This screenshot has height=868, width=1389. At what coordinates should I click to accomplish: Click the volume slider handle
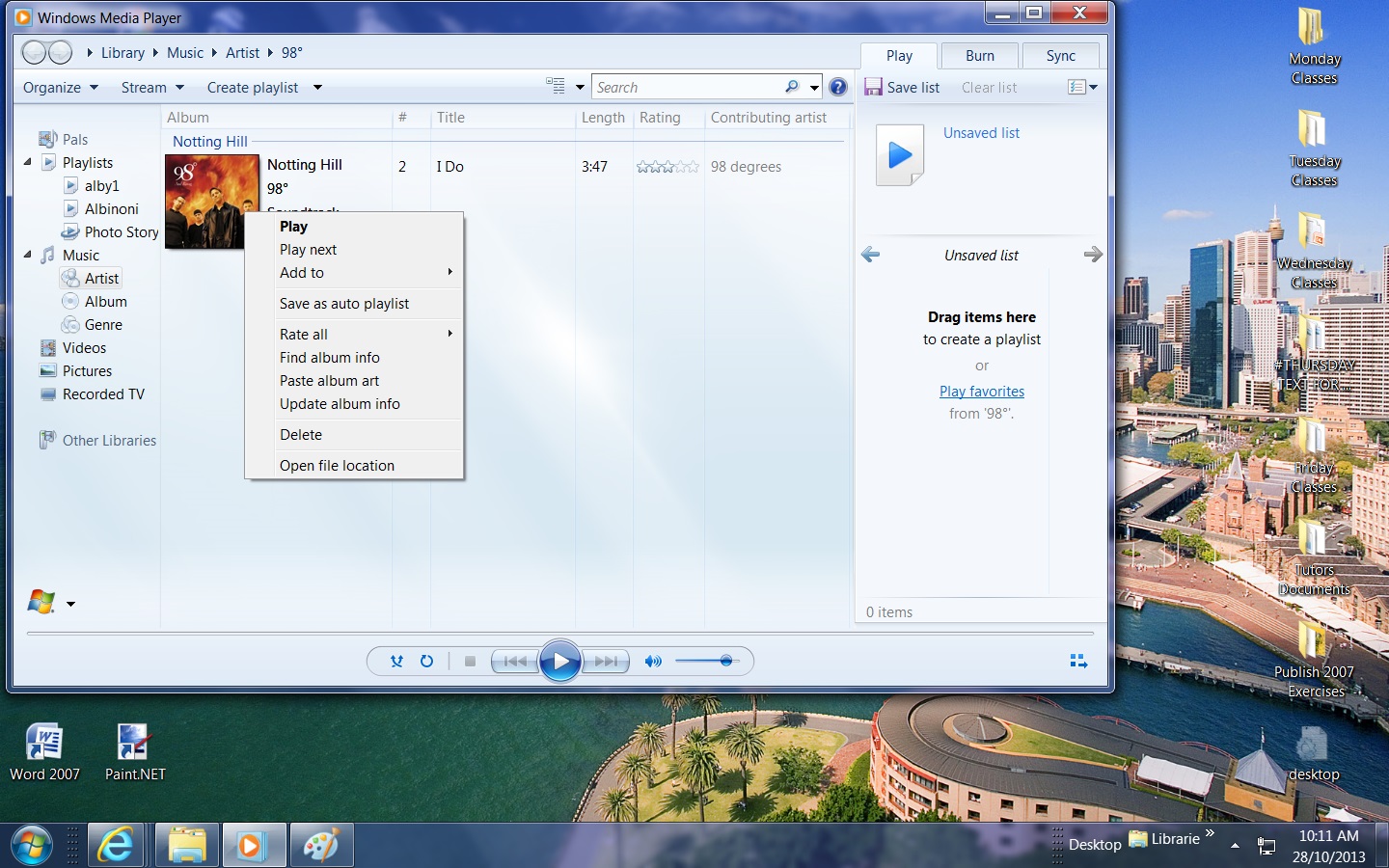[726, 661]
